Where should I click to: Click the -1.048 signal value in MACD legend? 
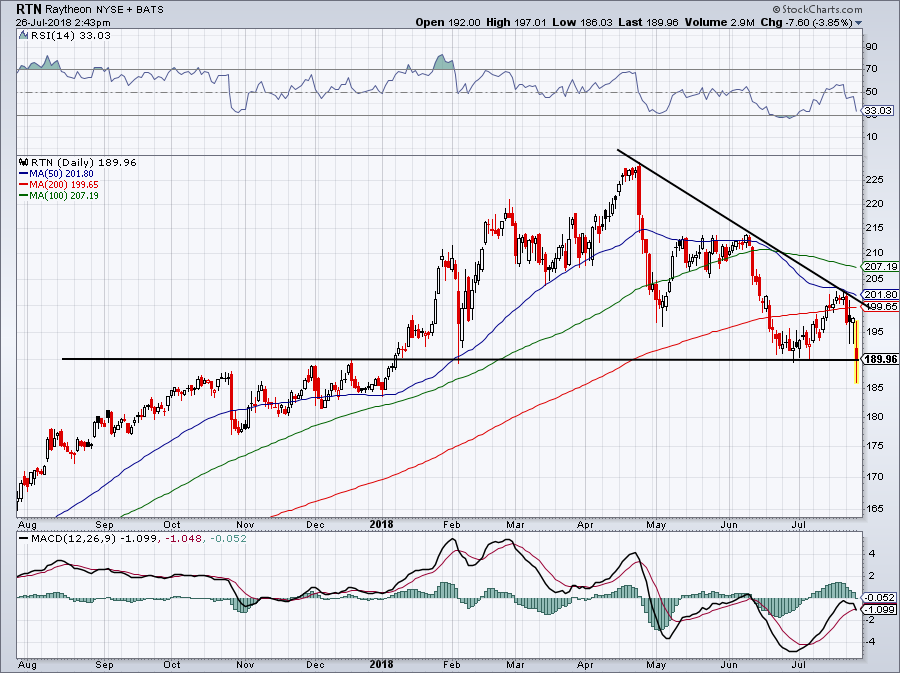[184, 539]
